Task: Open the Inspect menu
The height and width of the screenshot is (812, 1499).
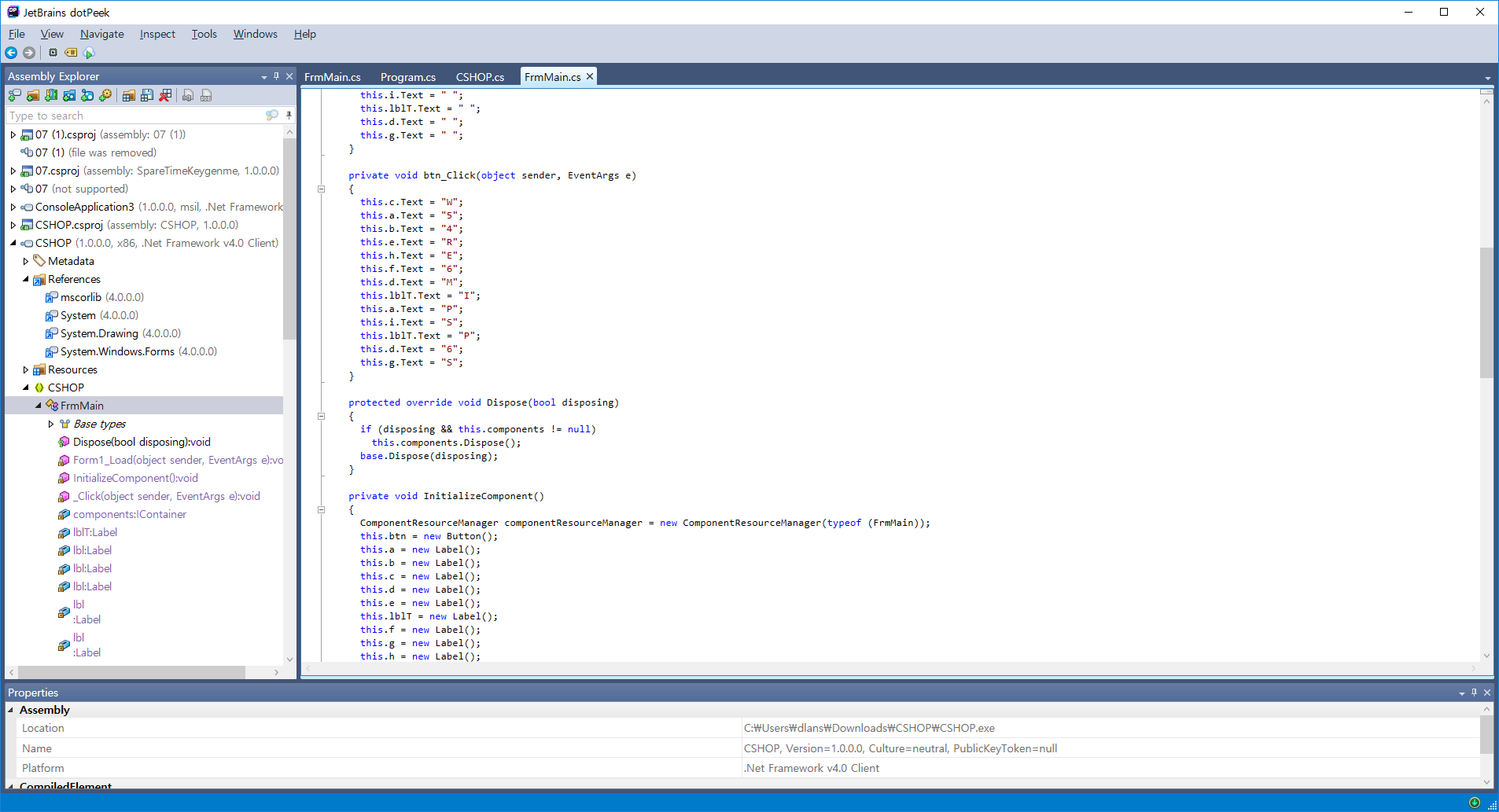Action: point(157,34)
